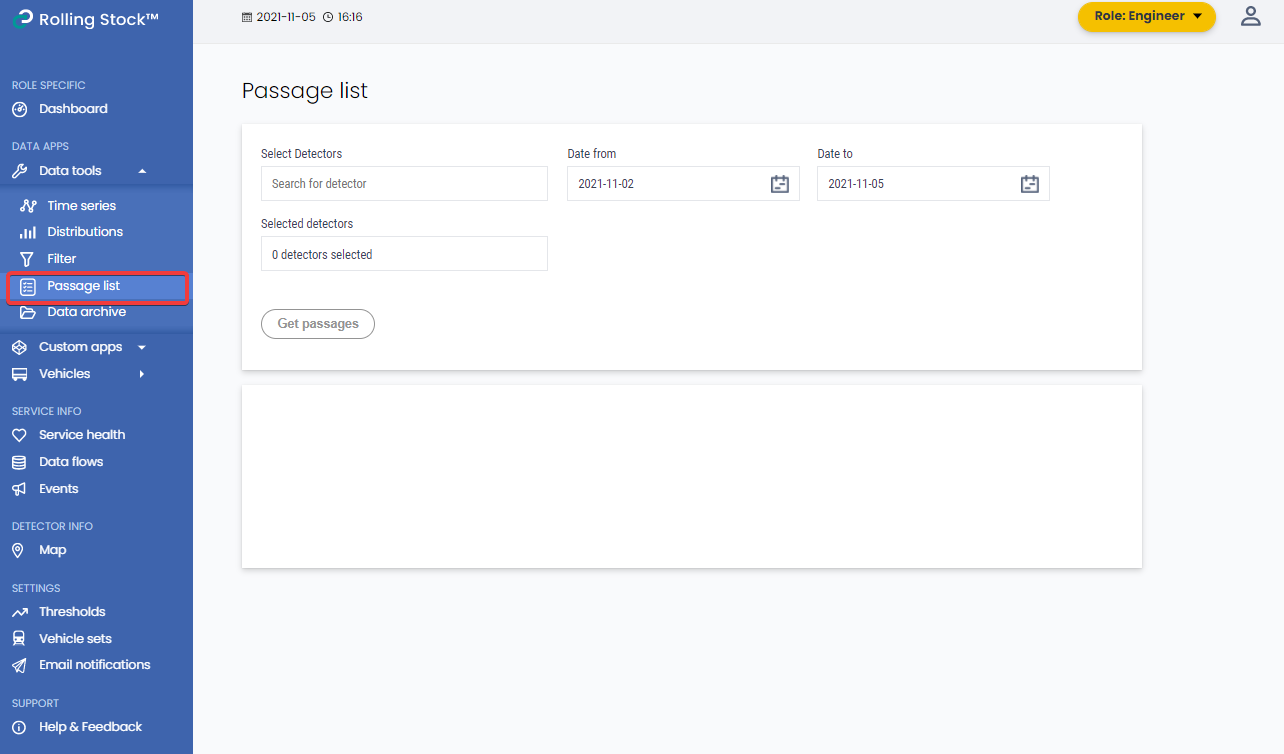Viewport: 1284px width, 754px height.
Task: Expand the Vehicles submenu arrow
Action: click(x=141, y=374)
